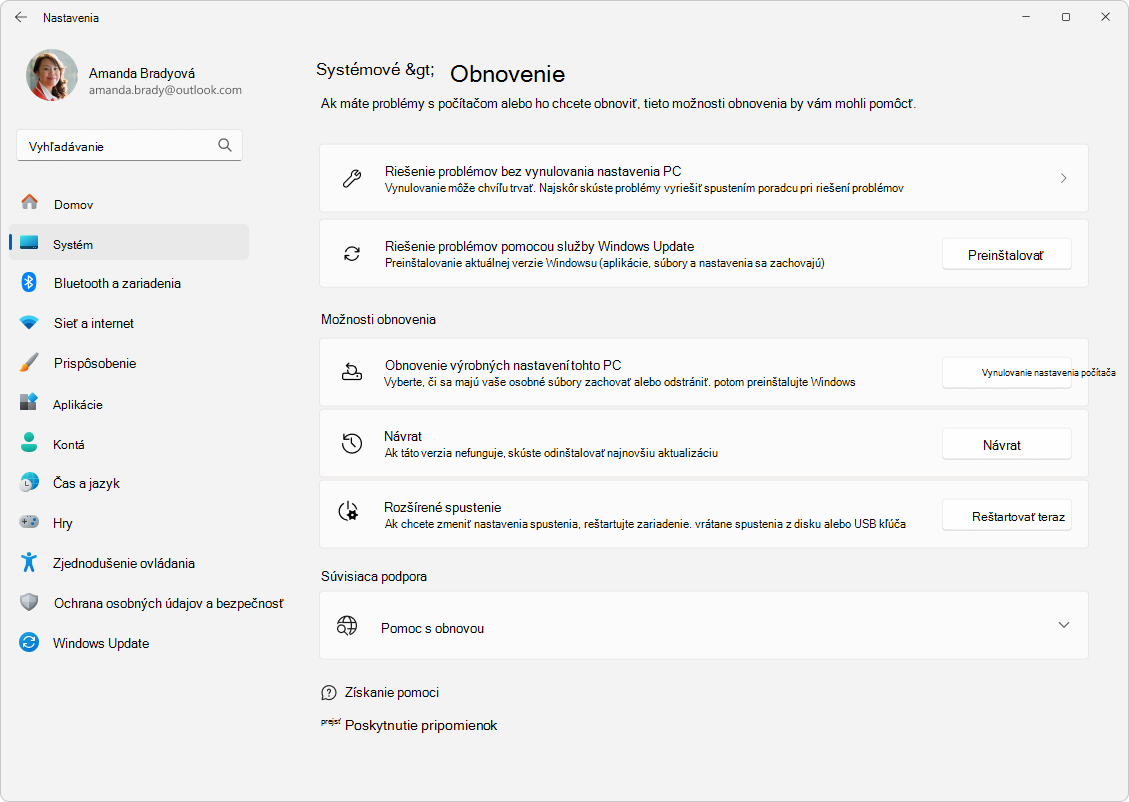The image size is (1129, 802).
Task: Click reset PC icon for Obnovenie výrobných nastavení
Action: pyautogui.click(x=352, y=372)
